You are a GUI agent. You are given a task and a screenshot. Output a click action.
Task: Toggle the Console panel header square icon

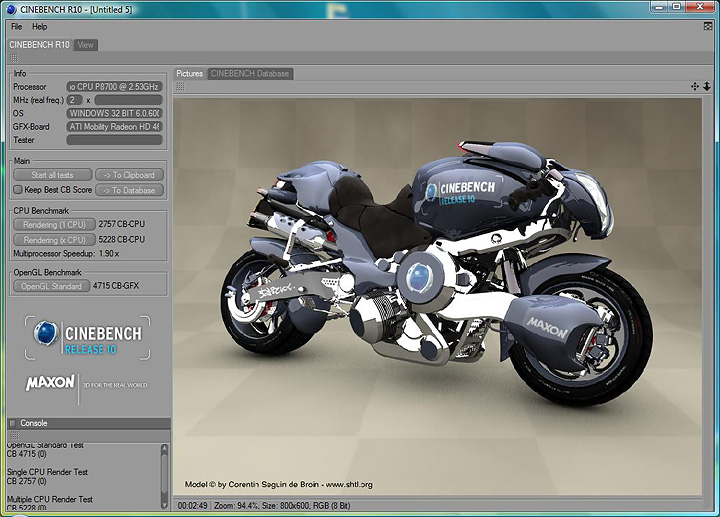[x=13, y=423]
